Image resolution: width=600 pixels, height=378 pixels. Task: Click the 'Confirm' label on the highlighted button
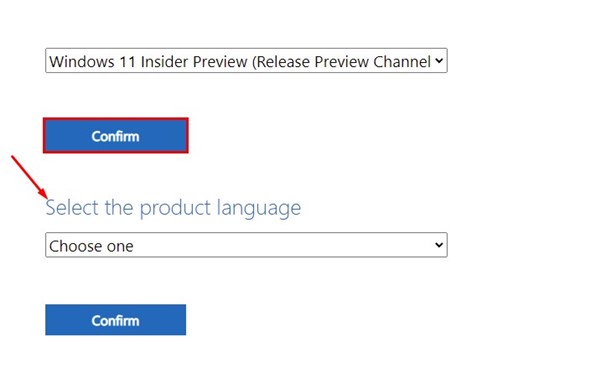pos(115,136)
